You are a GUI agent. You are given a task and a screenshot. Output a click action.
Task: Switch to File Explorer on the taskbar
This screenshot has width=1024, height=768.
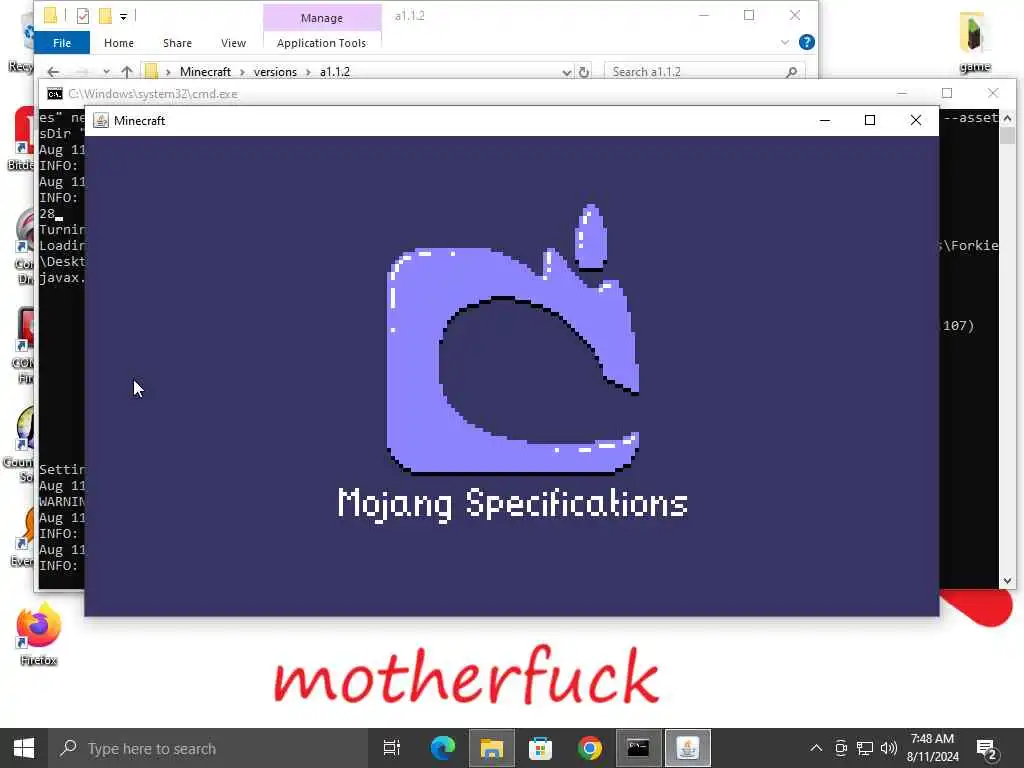(x=492, y=748)
